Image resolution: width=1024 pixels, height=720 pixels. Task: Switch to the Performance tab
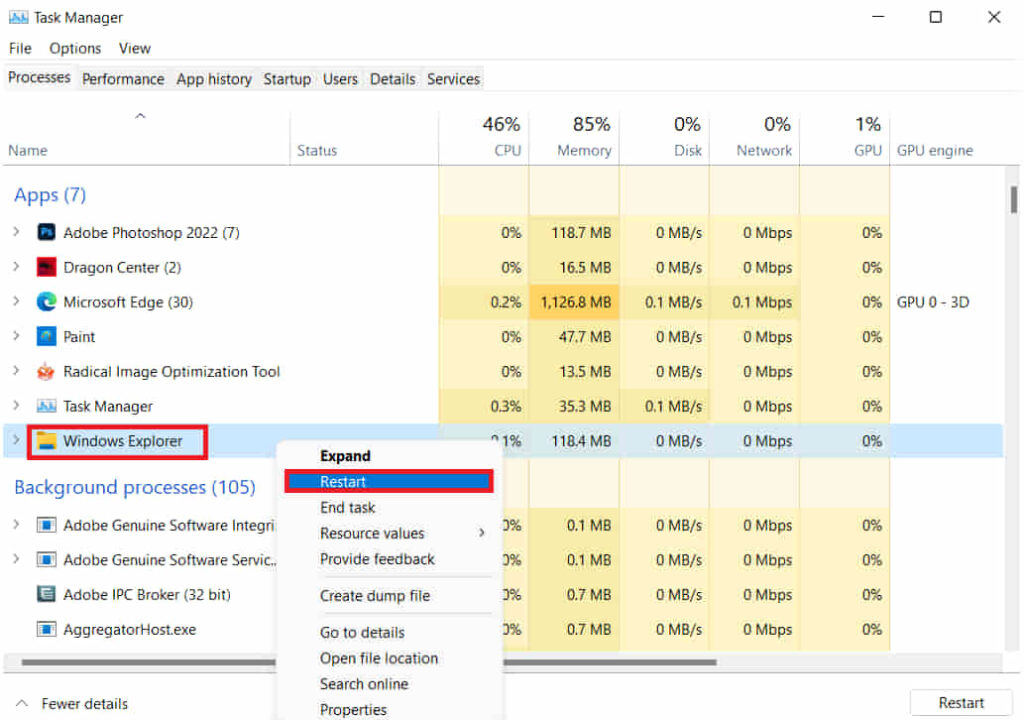coord(123,79)
